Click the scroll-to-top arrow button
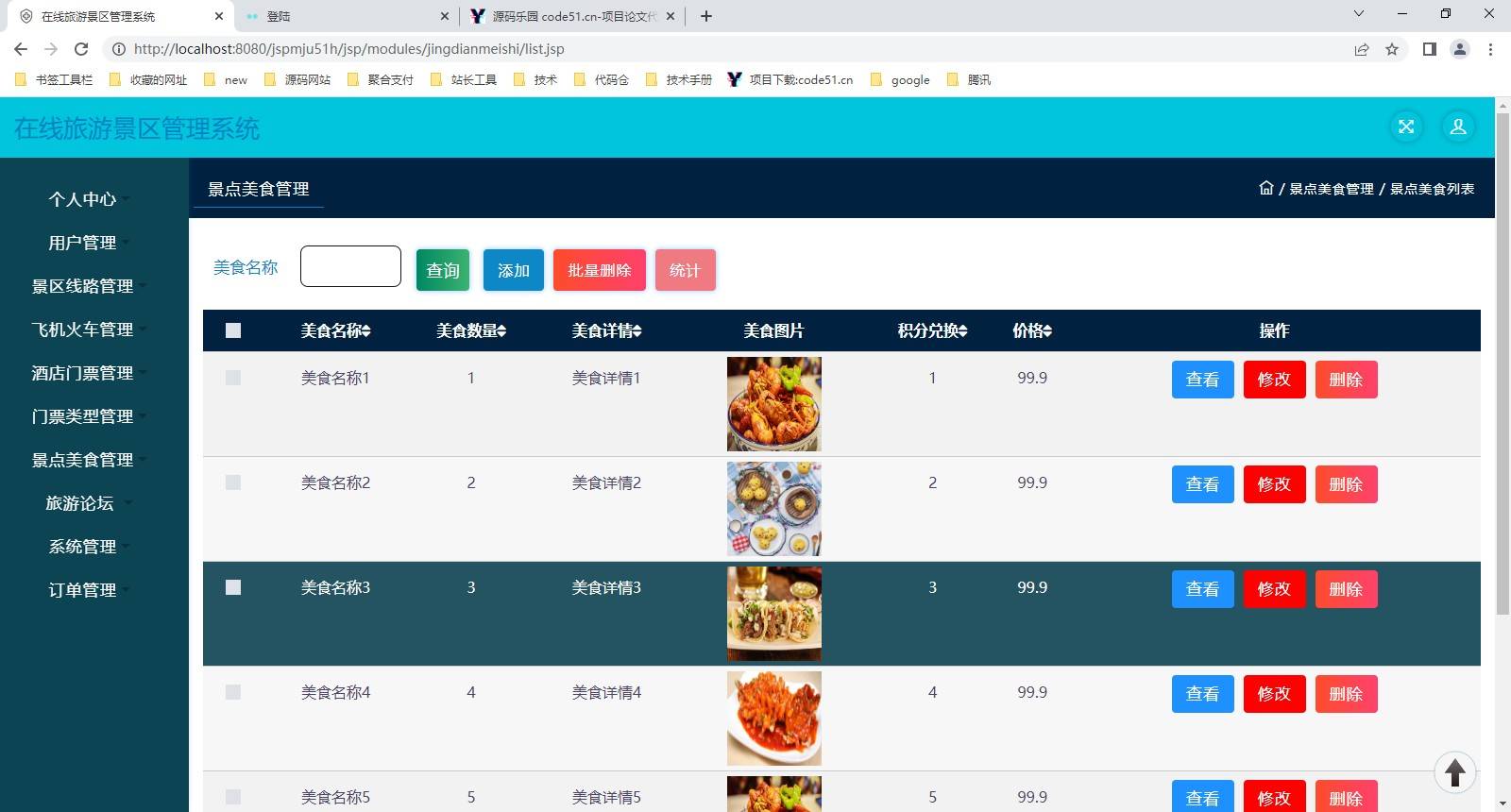This screenshot has width=1511, height=812. click(1455, 772)
